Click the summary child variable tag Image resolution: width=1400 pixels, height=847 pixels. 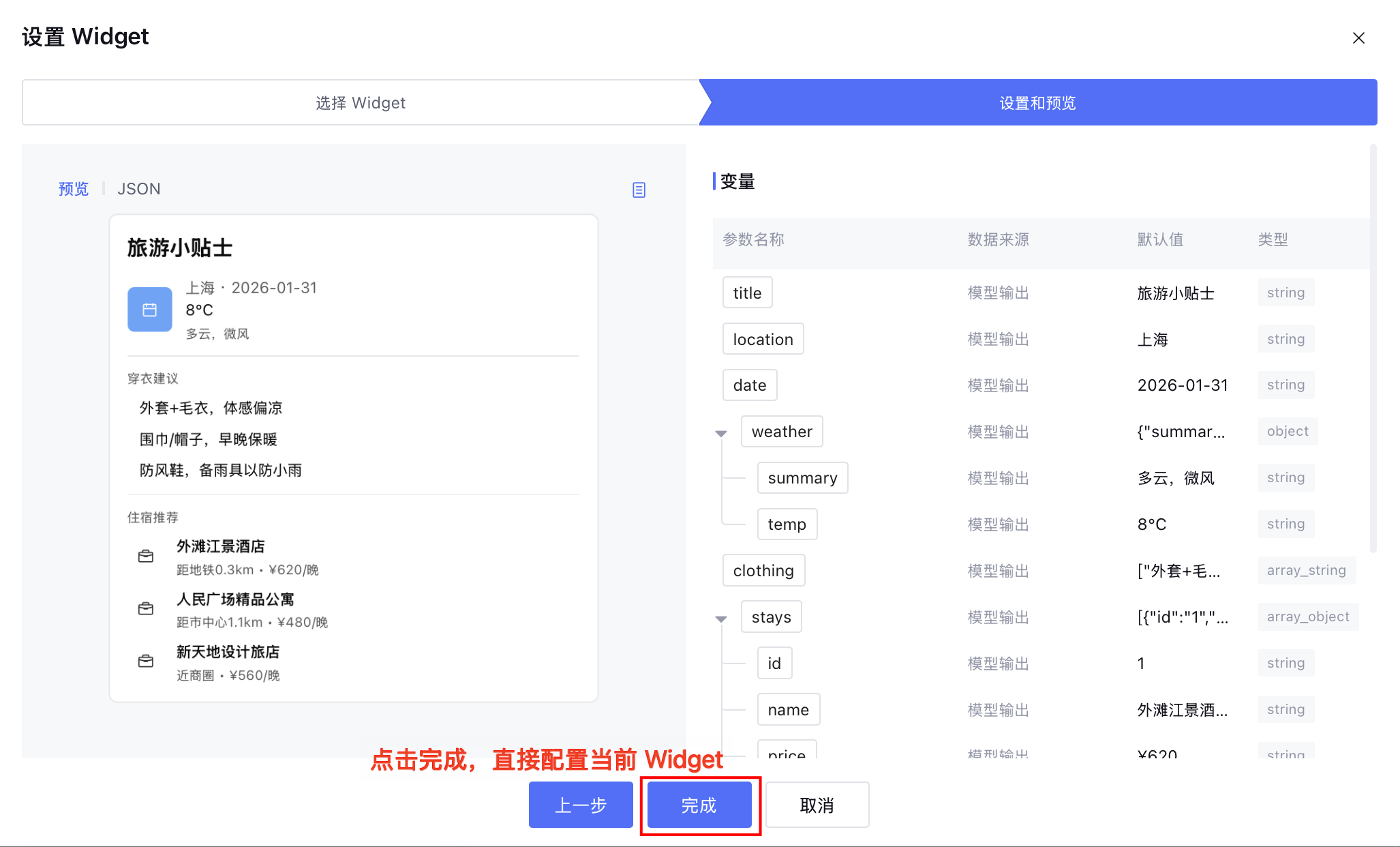[x=802, y=478]
